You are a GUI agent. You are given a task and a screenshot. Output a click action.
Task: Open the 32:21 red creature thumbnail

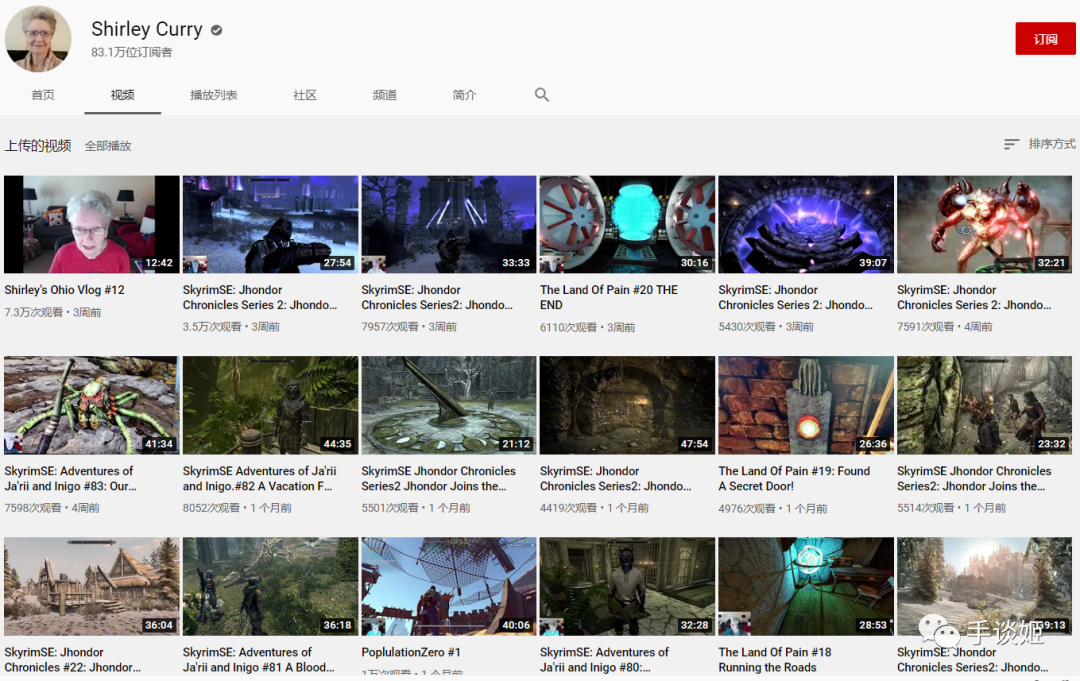point(984,224)
